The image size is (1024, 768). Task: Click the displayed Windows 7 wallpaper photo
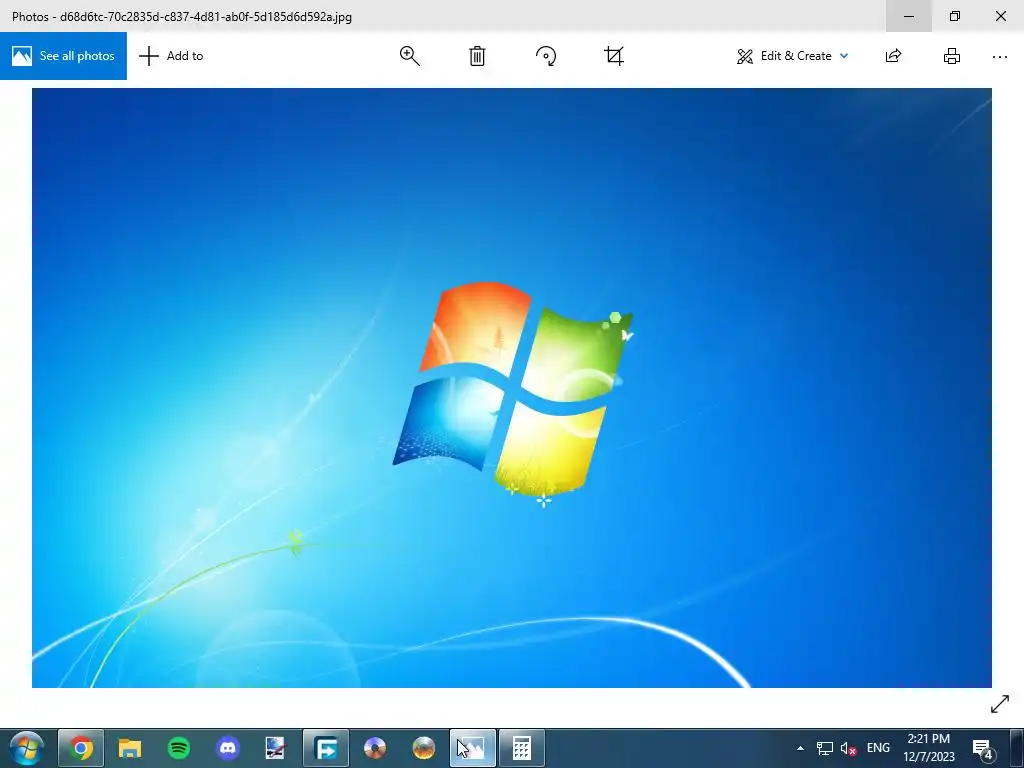(512, 388)
